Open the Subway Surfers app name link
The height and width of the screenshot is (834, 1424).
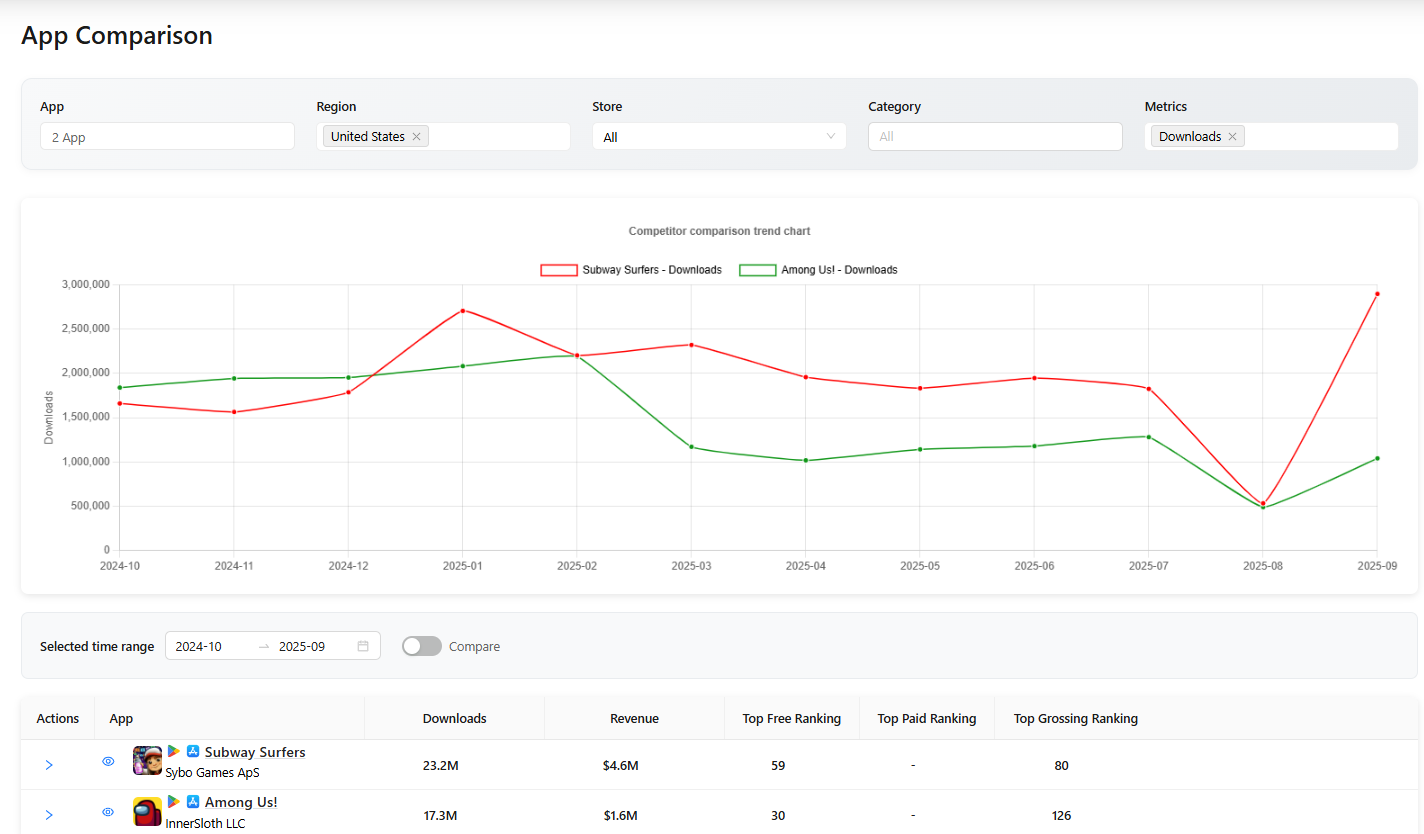coord(254,752)
